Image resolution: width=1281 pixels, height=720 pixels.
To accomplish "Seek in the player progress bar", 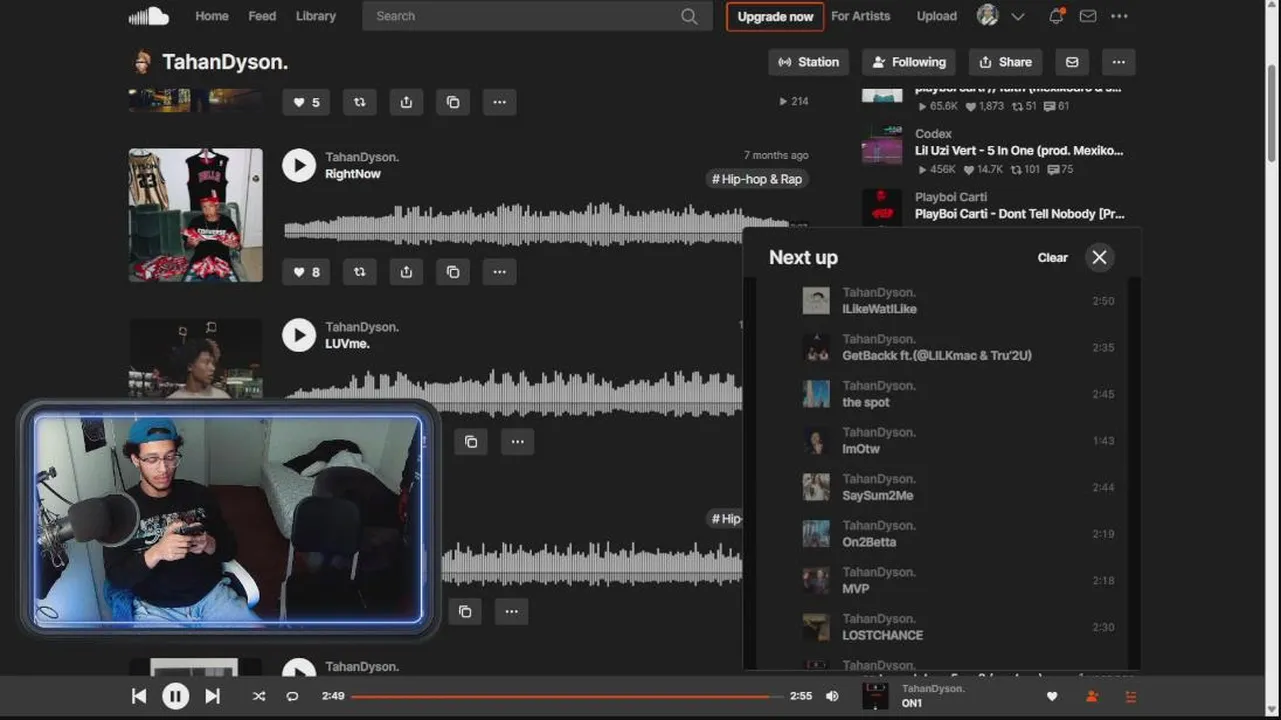I will (567, 696).
